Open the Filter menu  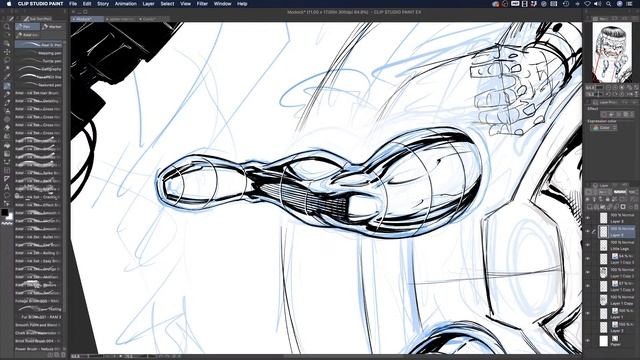pyautogui.click(x=202, y=4)
